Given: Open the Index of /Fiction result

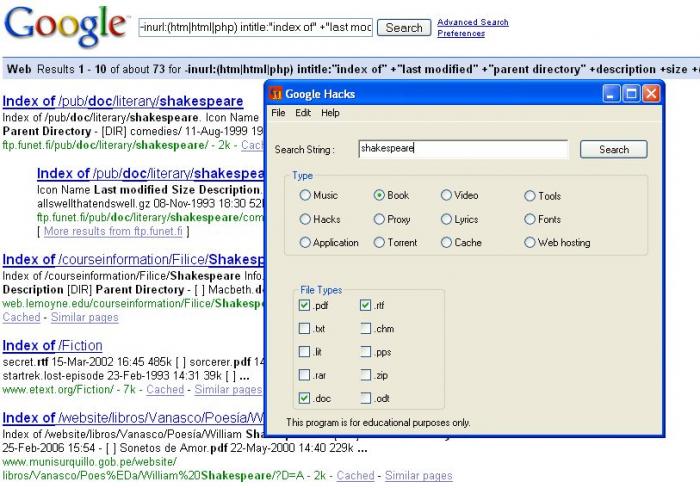Looking at the screenshot, I should coord(52,346).
